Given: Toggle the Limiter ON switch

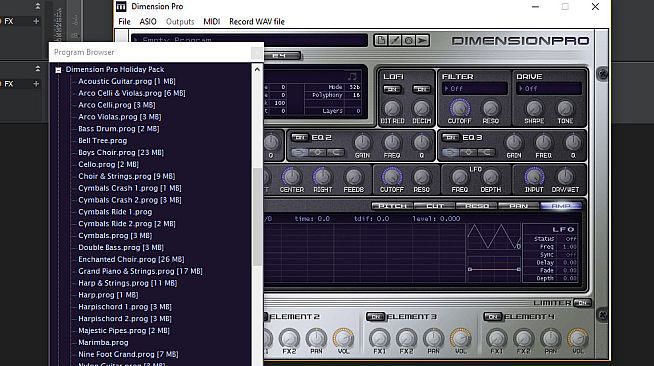Looking at the screenshot, I should point(582,303).
